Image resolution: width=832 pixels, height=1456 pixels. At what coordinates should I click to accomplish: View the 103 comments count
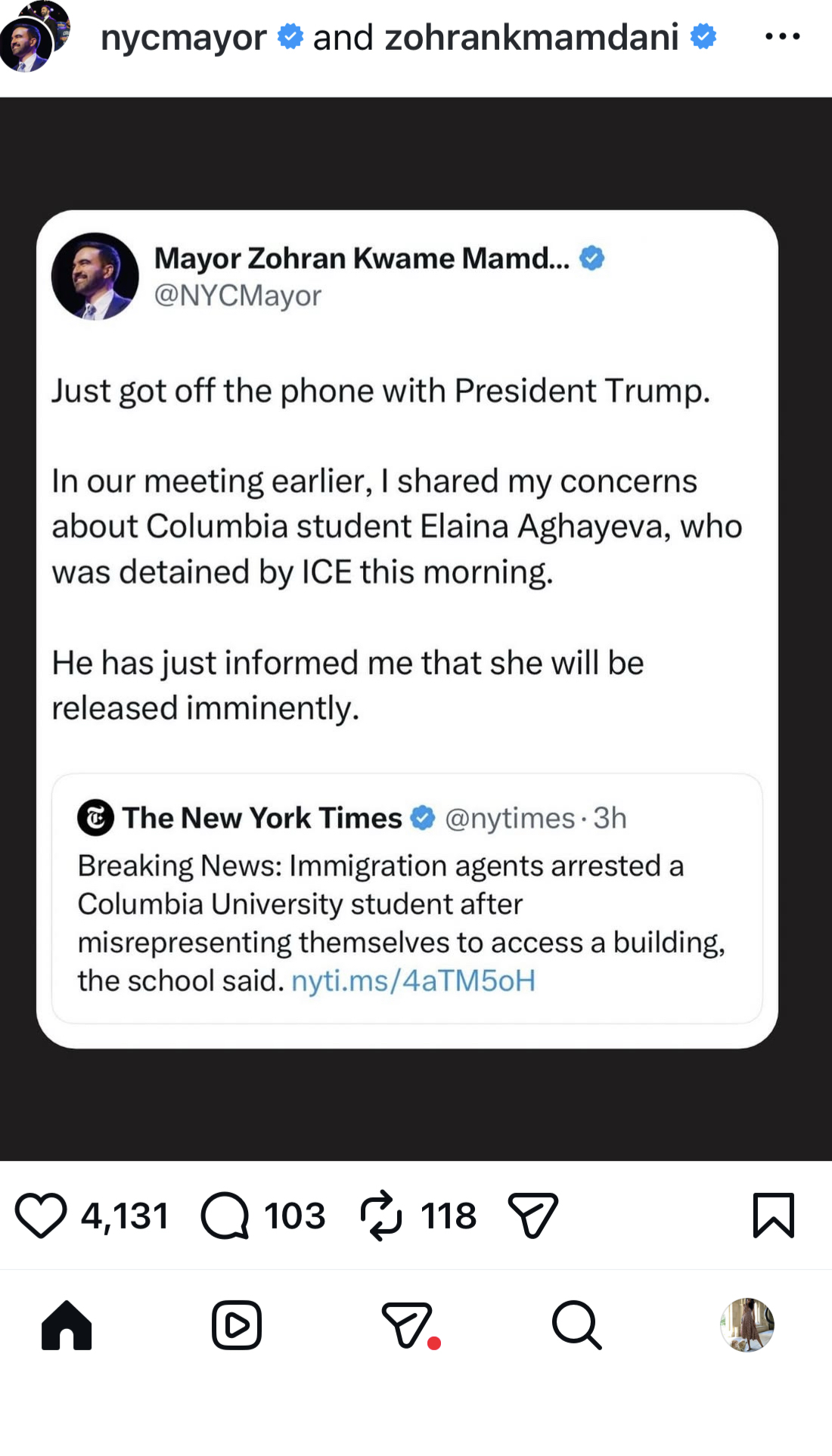(294, 1216)
